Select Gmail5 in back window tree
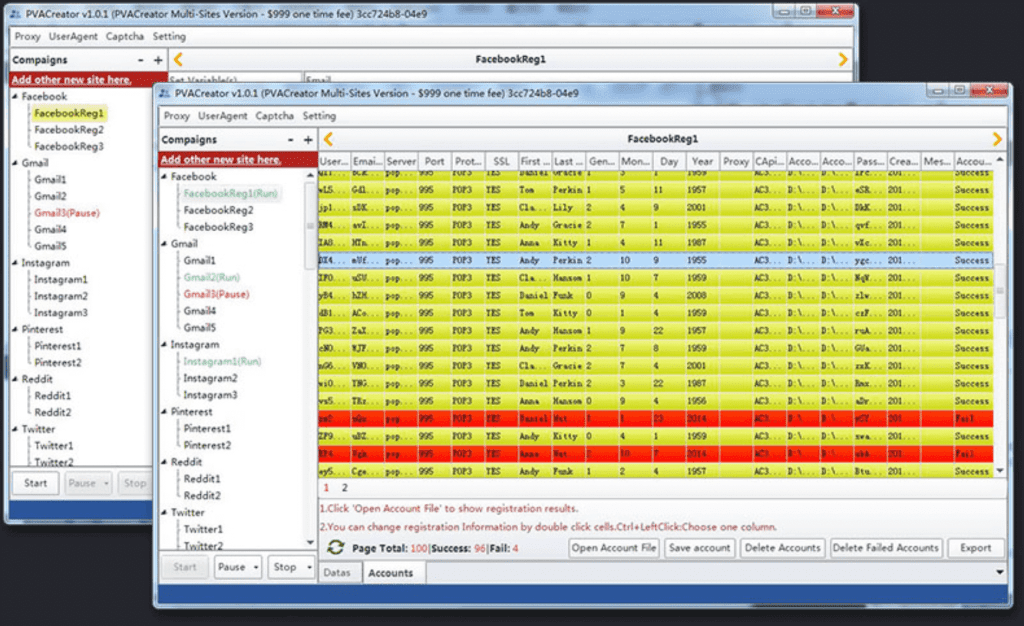 (50, 246)
